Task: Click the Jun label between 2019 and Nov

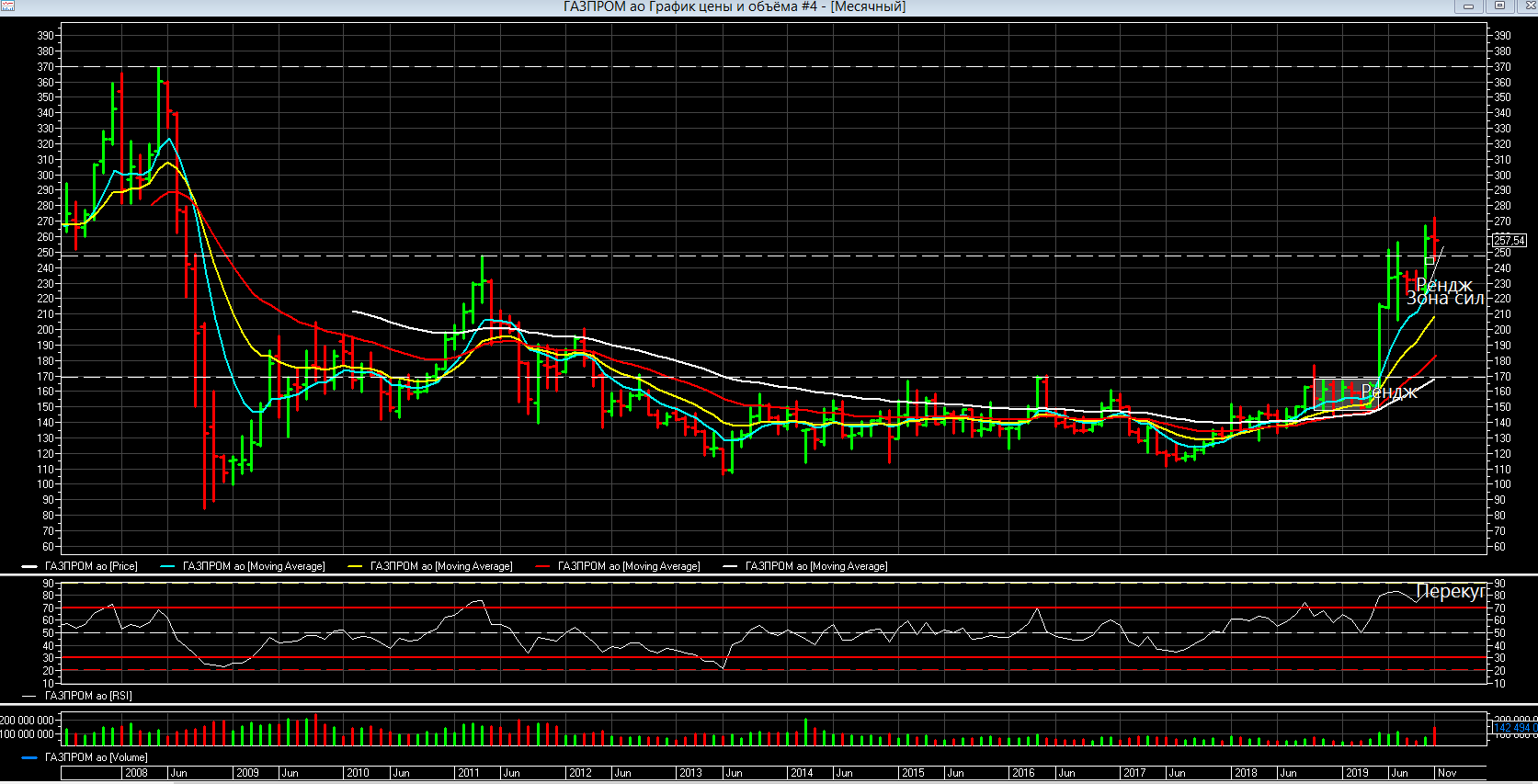Action: click(x=1399, y=773)
